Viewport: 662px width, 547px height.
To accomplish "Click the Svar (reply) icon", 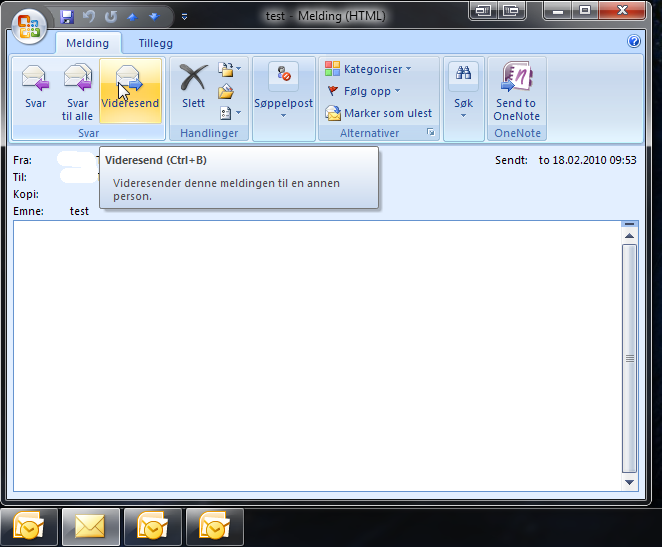I will coord(35,90).
